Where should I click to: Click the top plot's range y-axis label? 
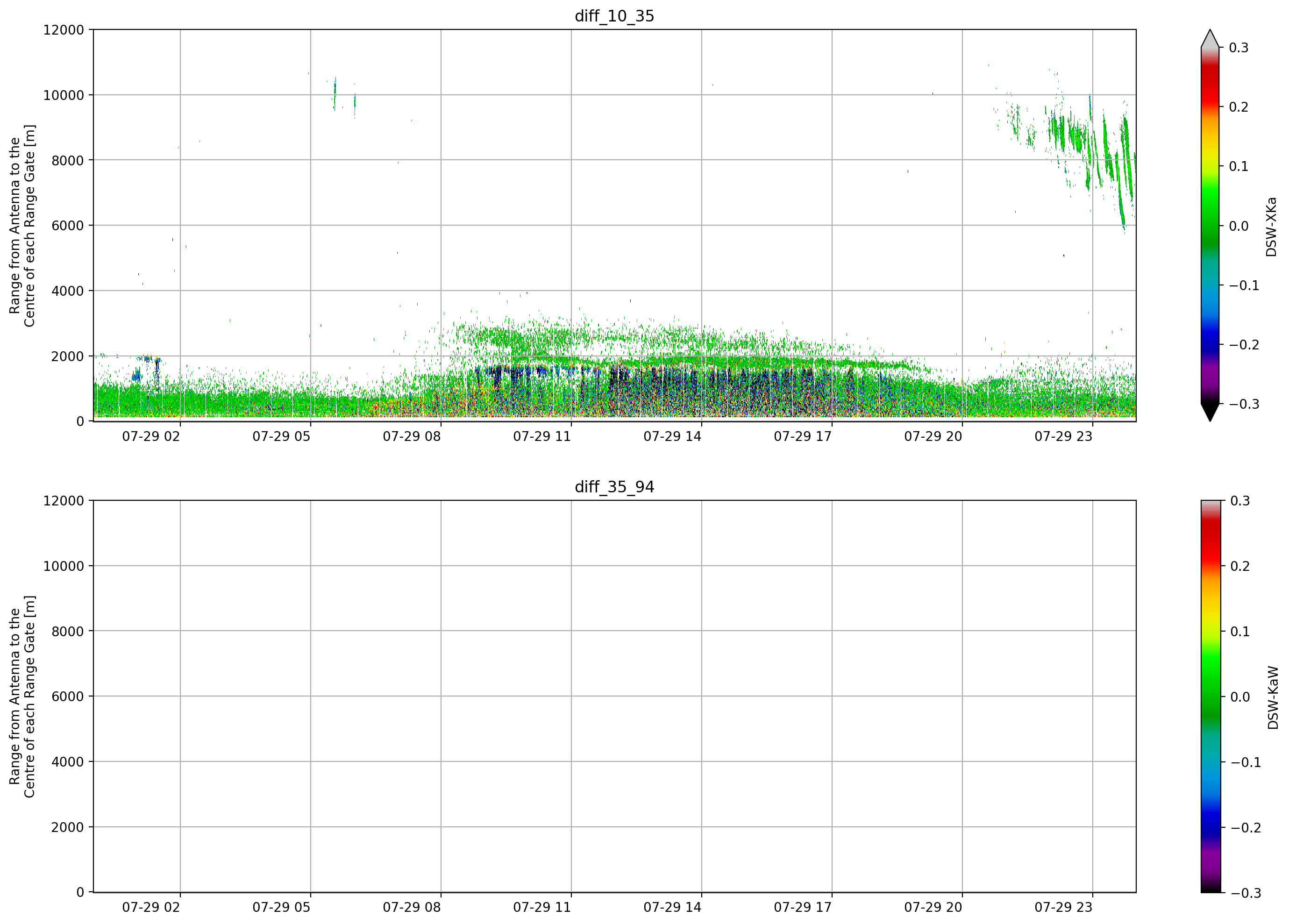click(x=22, y=226)
